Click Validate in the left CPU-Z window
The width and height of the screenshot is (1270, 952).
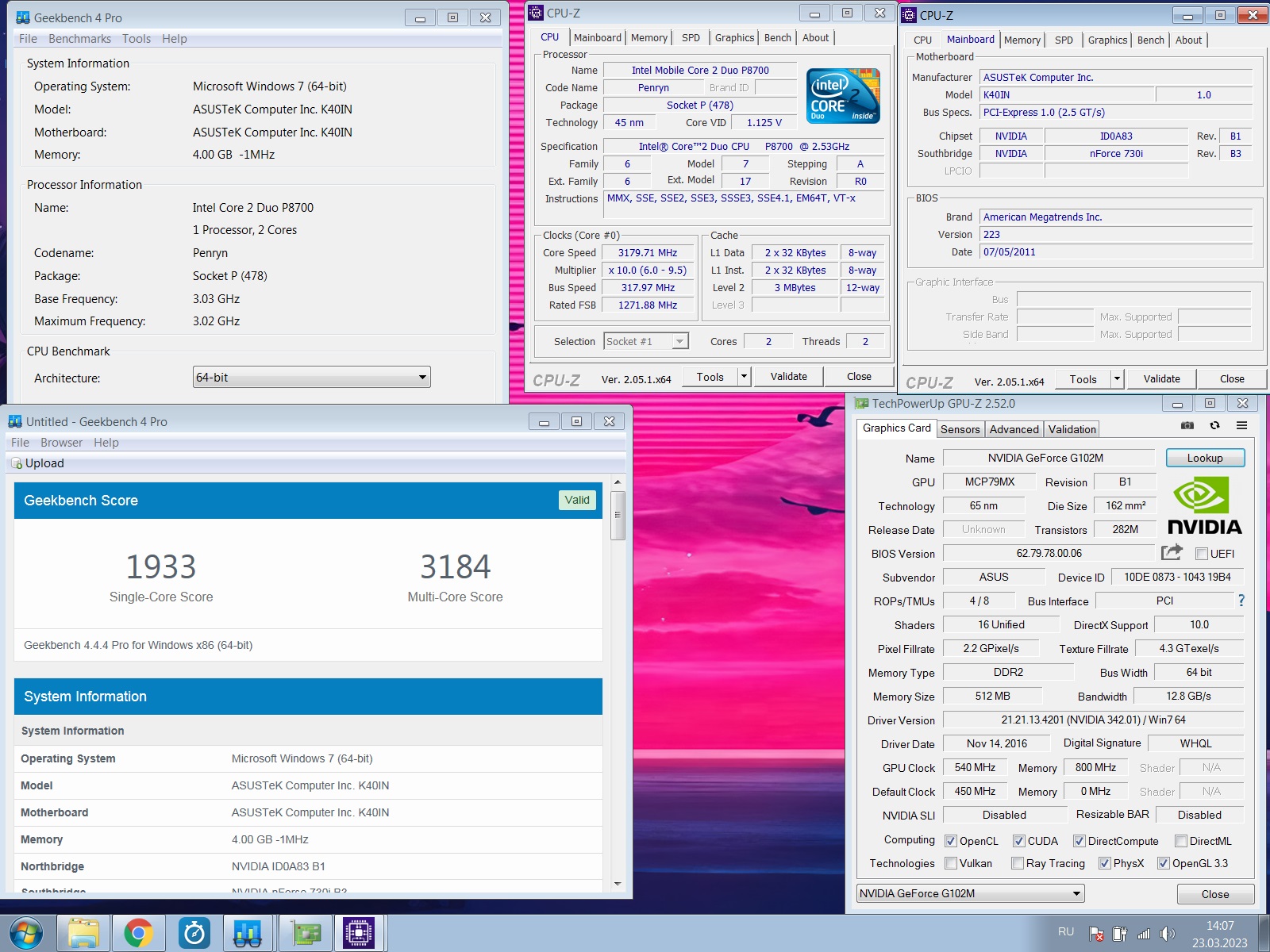(x=788, y=377)
